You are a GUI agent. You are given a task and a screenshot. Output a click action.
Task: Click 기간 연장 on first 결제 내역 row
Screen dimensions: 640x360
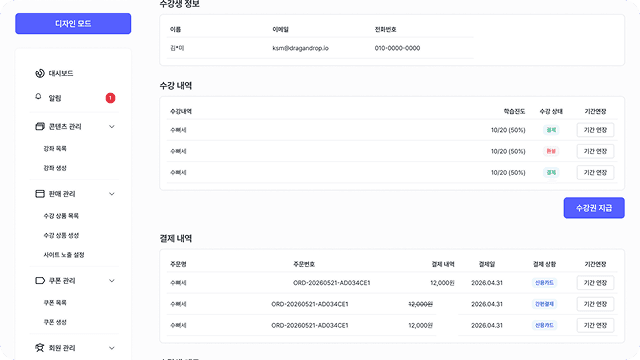pos(595,283)
